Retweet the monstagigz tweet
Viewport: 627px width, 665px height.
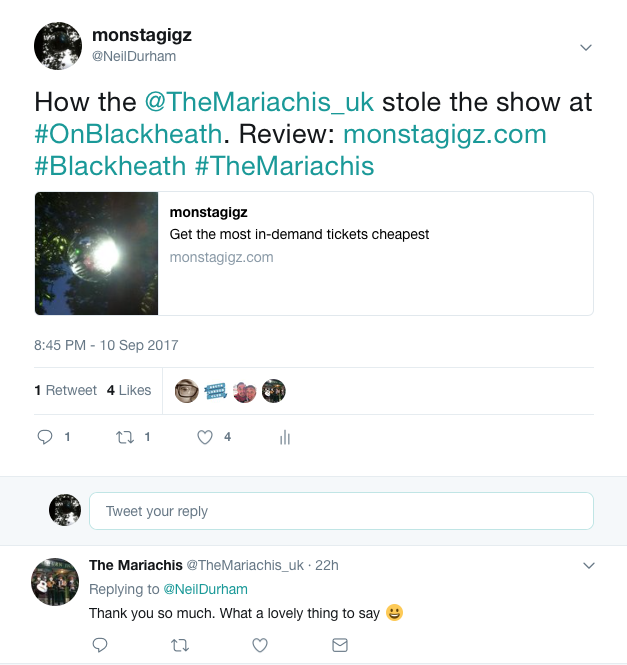pyautogui.click(x=125, y=437)
